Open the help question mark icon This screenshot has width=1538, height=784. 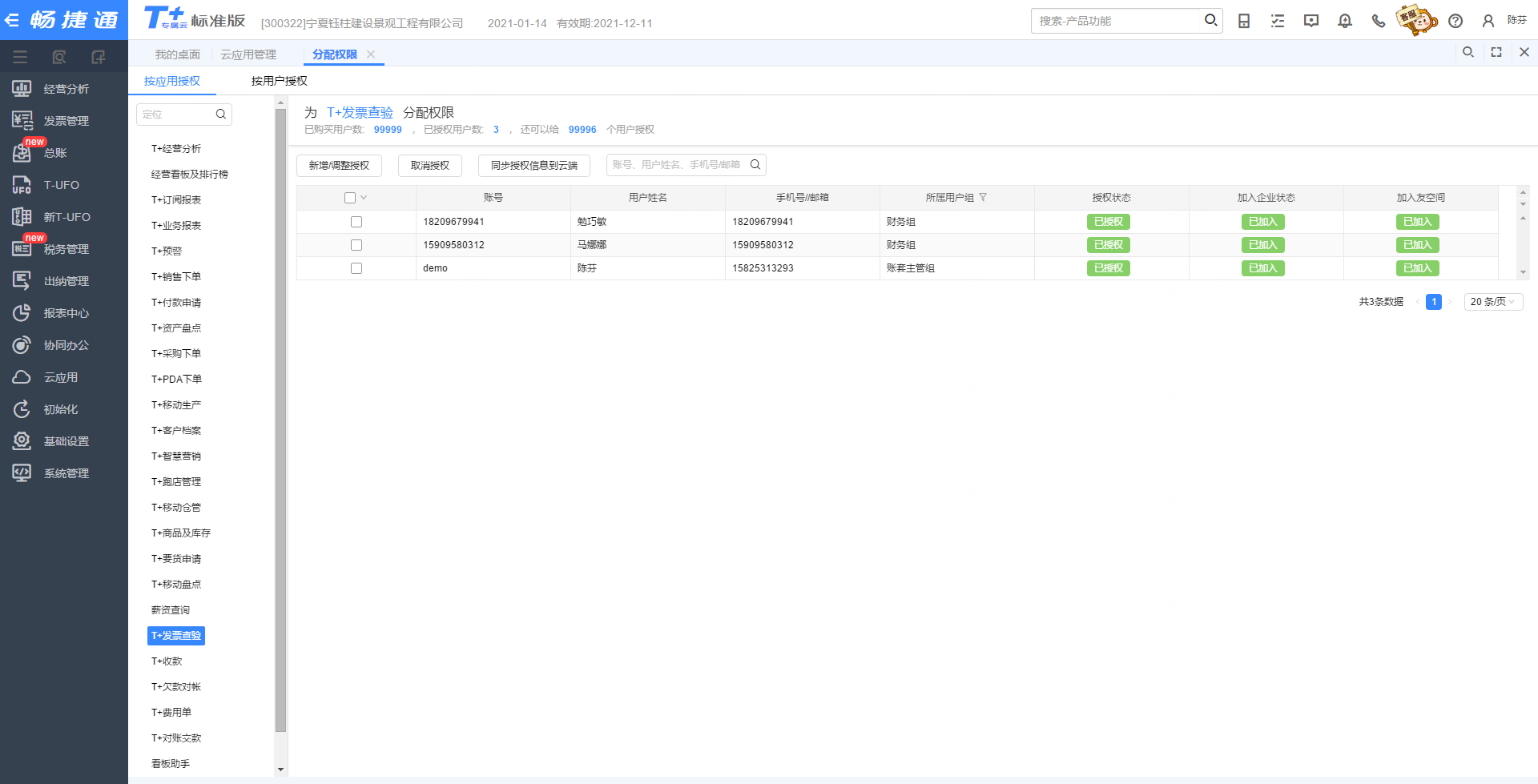1455,21
